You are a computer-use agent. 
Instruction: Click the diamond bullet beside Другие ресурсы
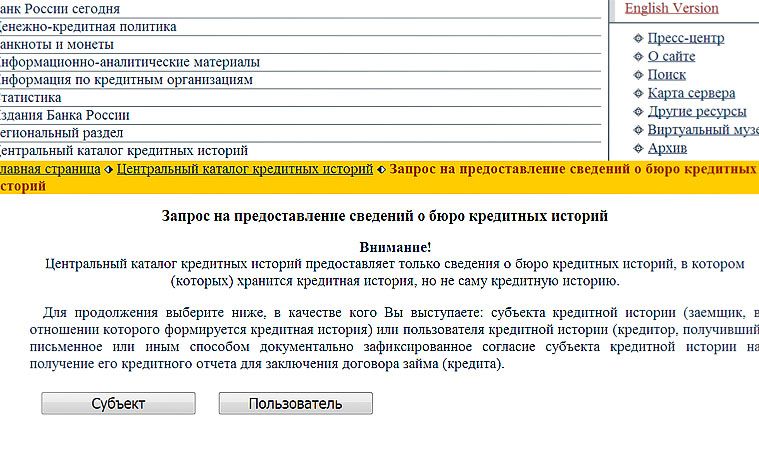(x=638, y=112)
